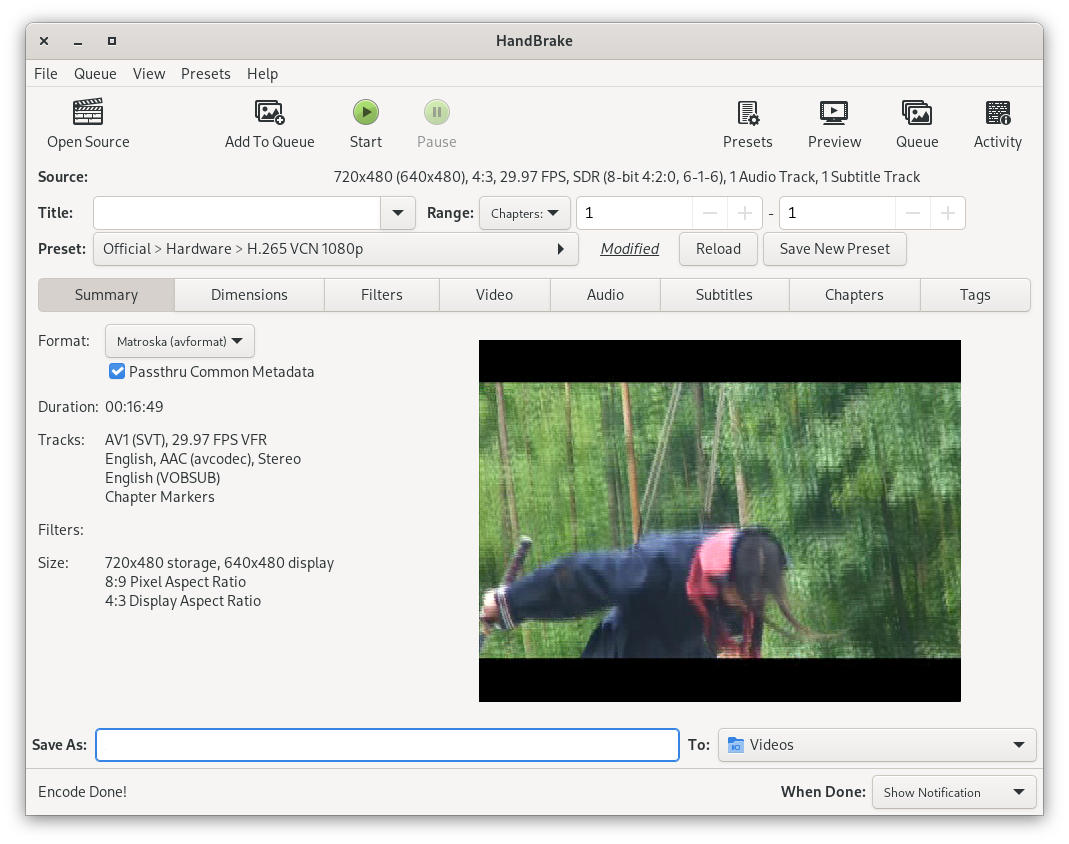
Task: Click the Save New Preset button
Action: click(834, 249)
